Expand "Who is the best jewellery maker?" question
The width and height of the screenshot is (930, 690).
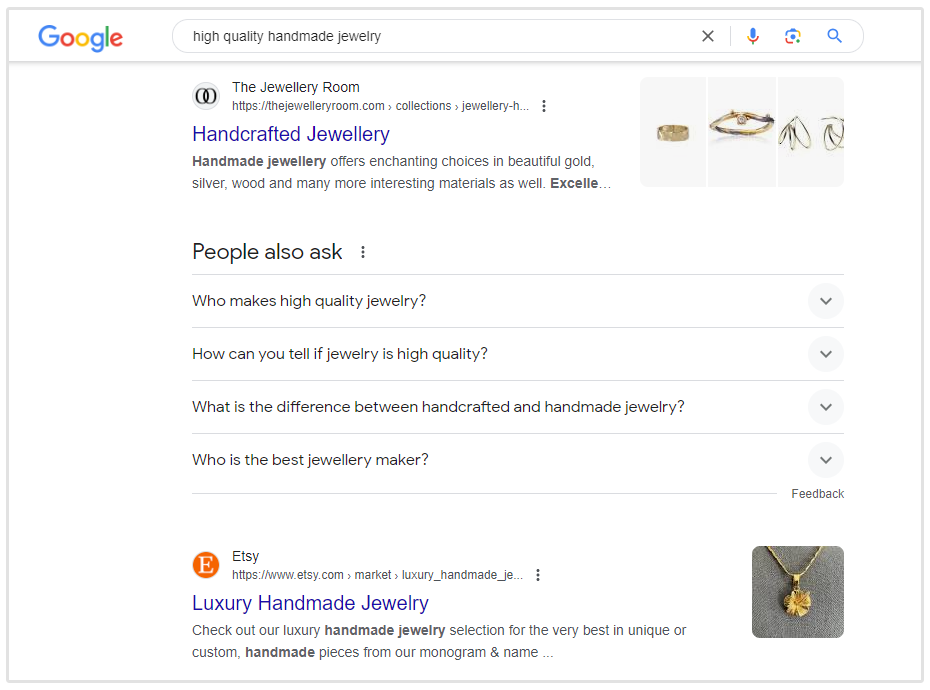(x=825, y=460)
